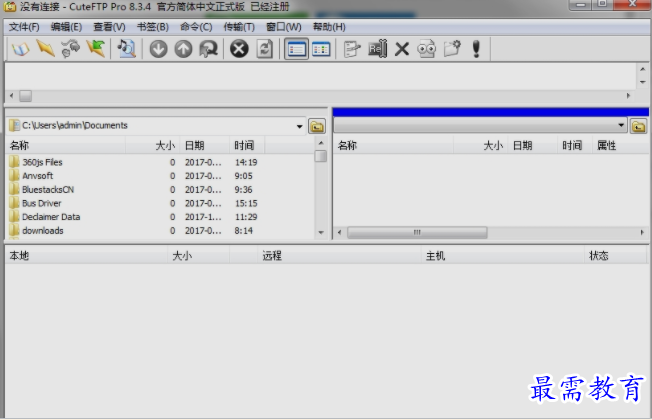Sort local files by 名称 column
652x420 pixels.
coord(67,146)
